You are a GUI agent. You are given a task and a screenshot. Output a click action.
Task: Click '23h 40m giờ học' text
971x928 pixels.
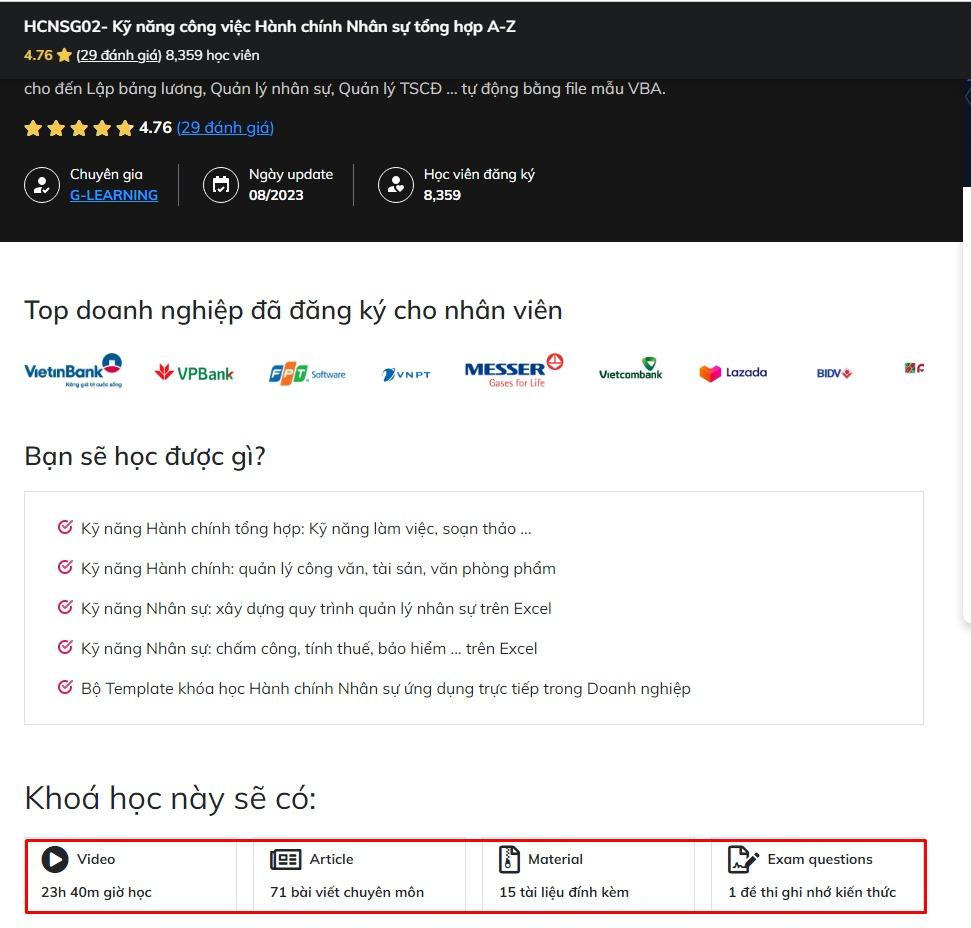tap(97, 892)
